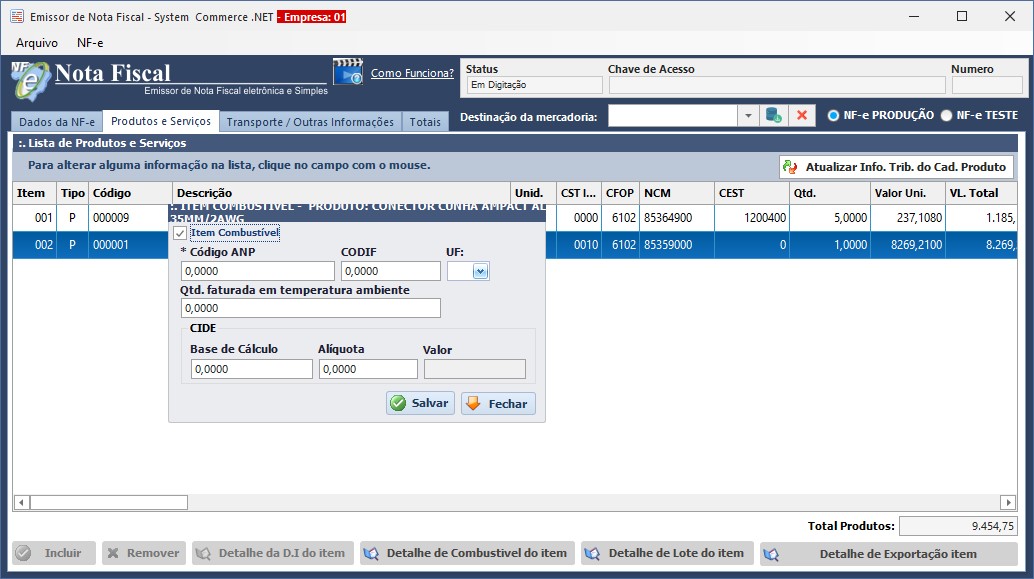
Task: Click the Código ANP input field
Action: [257, 271]
